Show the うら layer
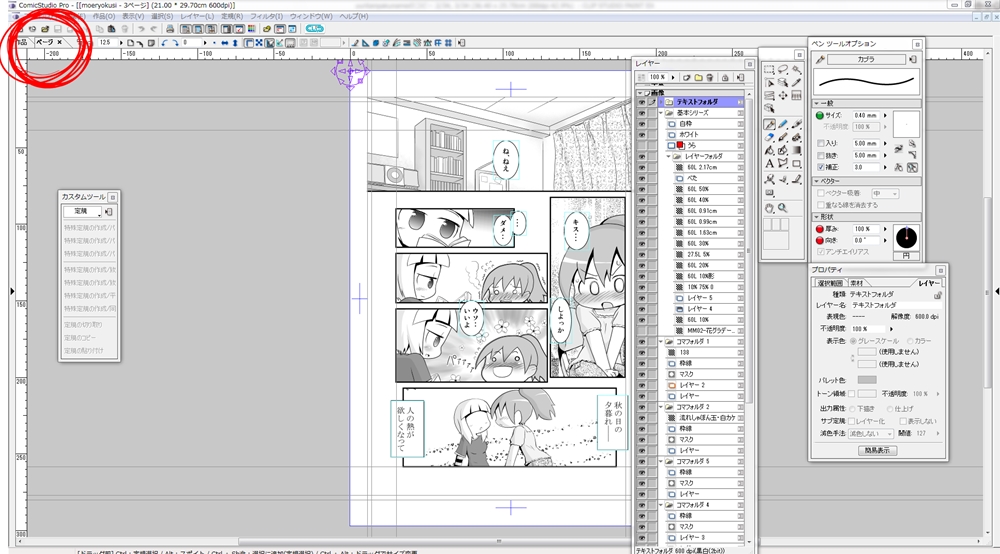Viewport: 1000px width, 554px height. click(x=642, y=145)
